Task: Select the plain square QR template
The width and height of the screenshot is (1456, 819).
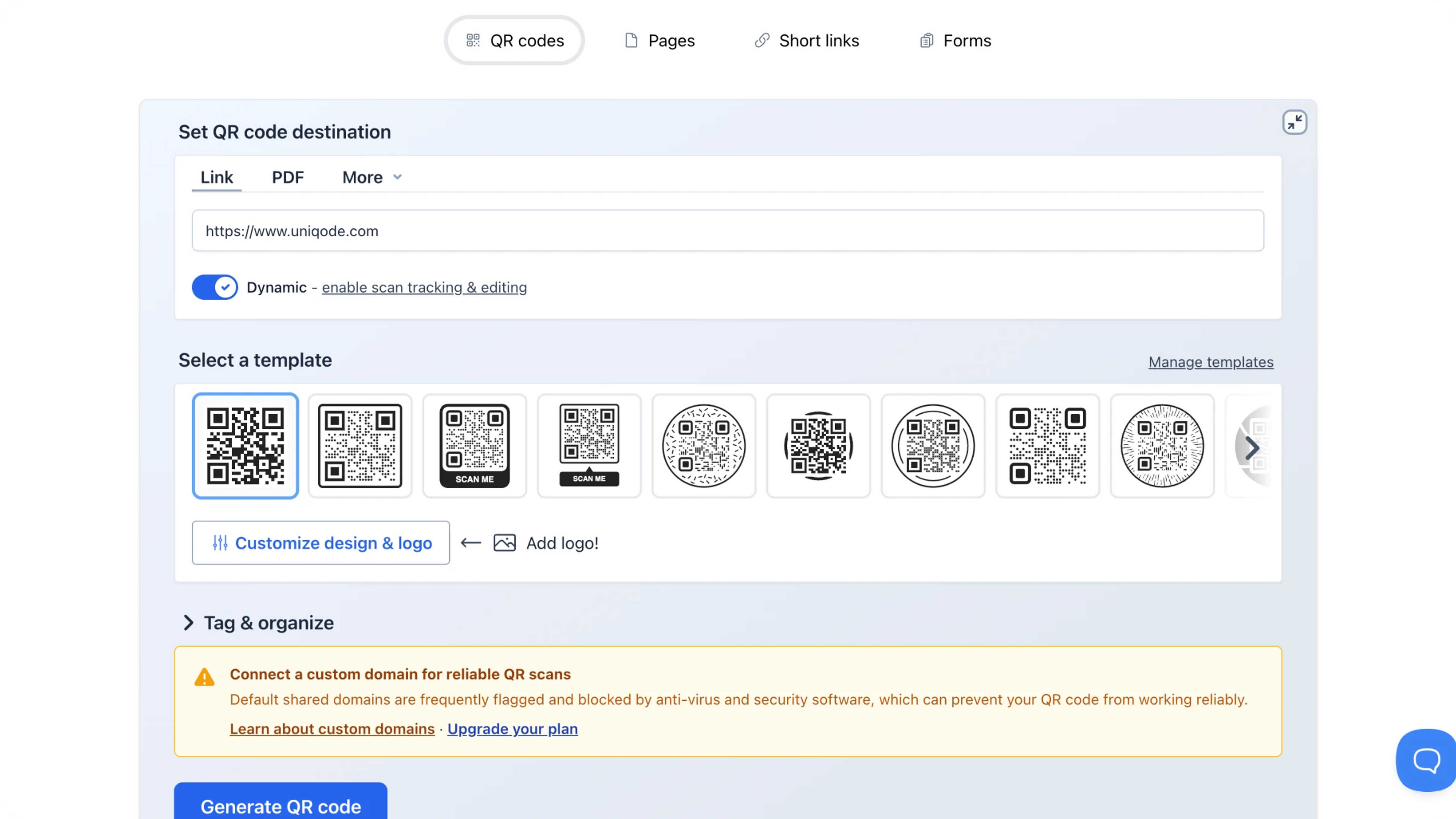Action: pyautogui.click(x=245, y=446)
